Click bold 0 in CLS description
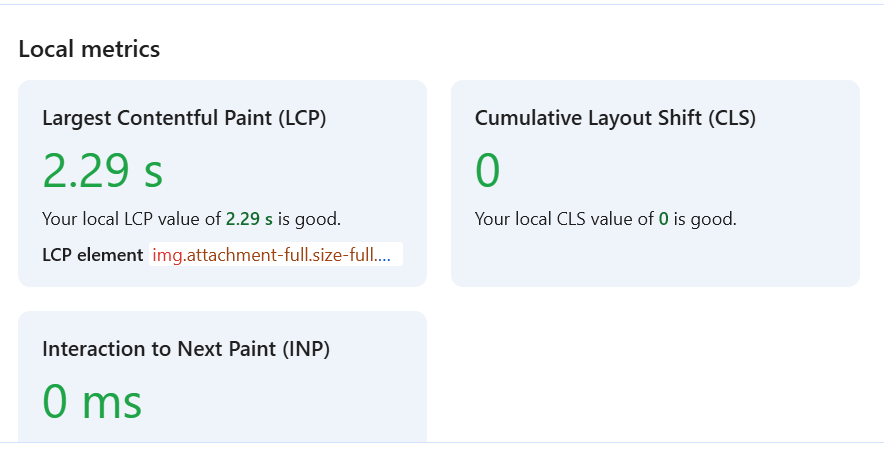Viewport: 884px width, 455px height. click(664, 219)
